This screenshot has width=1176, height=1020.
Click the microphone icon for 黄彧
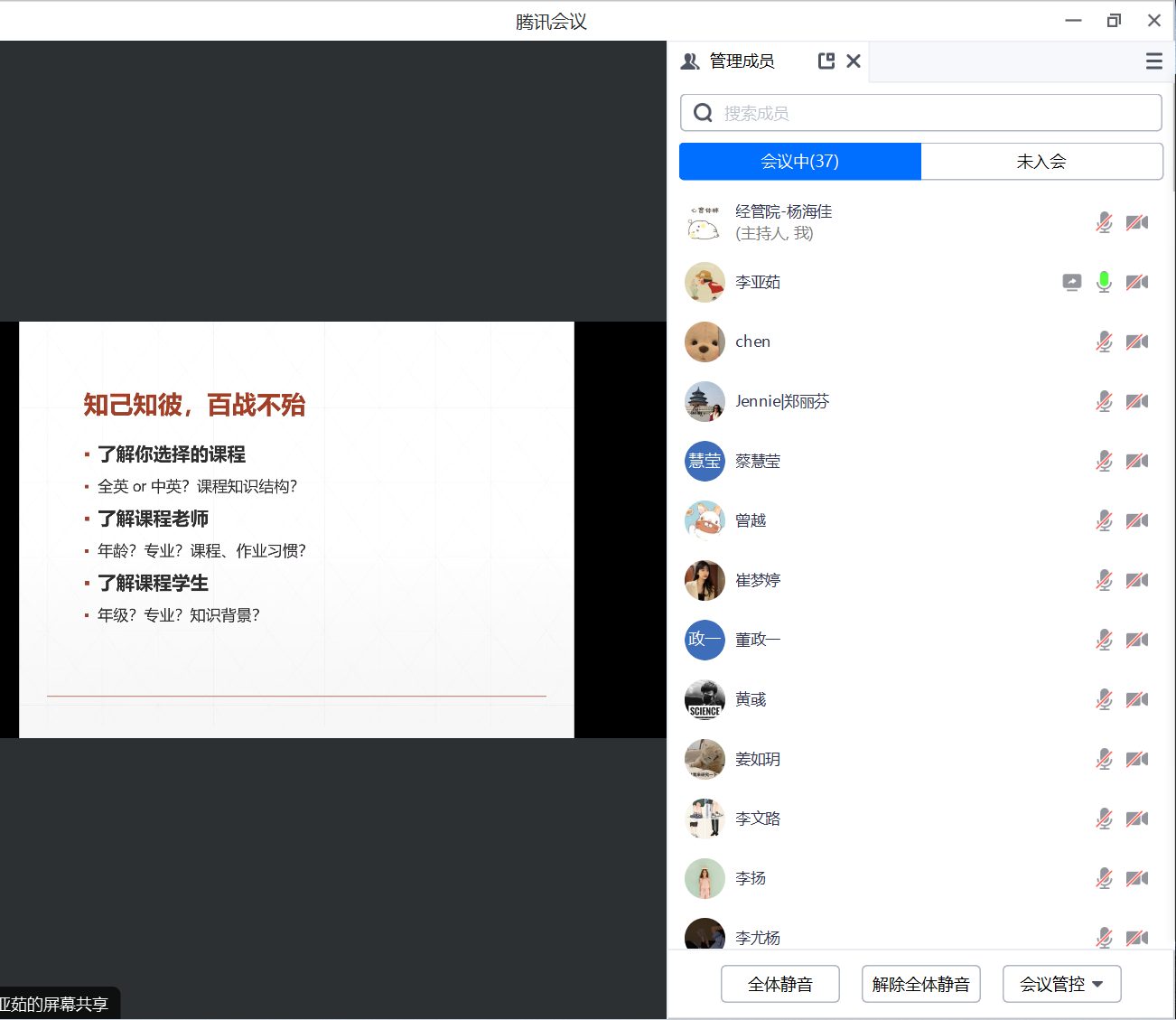click(x=1104, y=699)
